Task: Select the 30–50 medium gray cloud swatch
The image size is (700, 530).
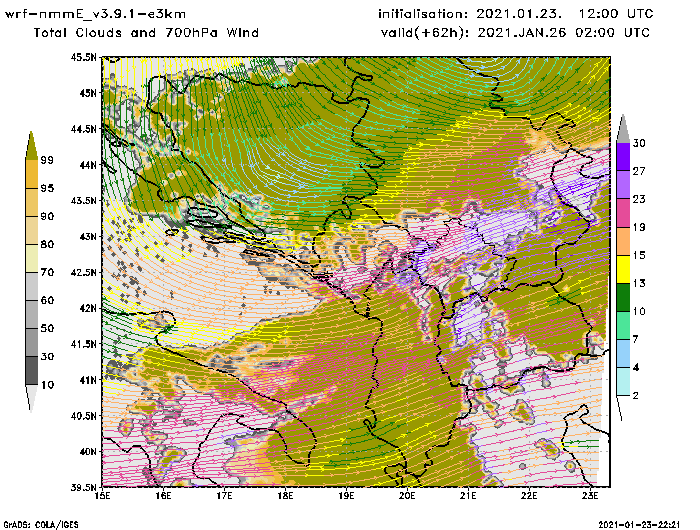Action: coord(32,342)
